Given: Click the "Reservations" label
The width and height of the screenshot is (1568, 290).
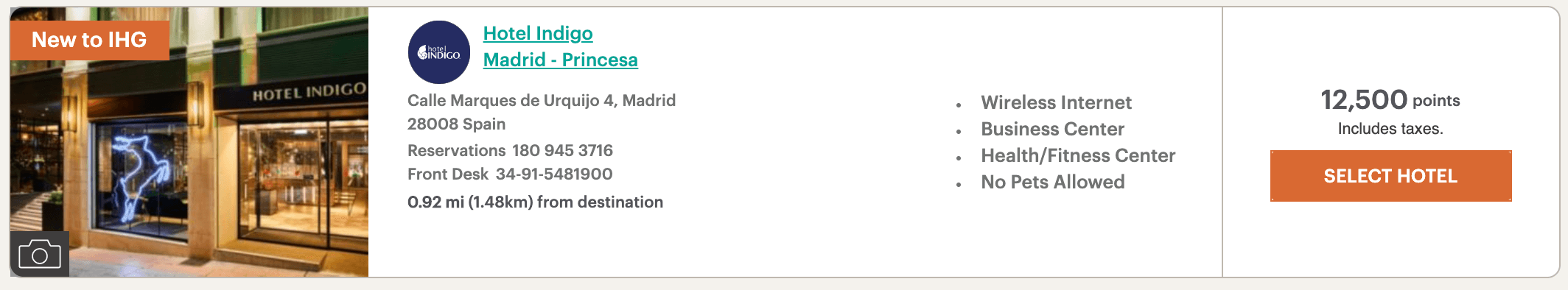Looking at the screenshot, I should [x=457, y=150].
